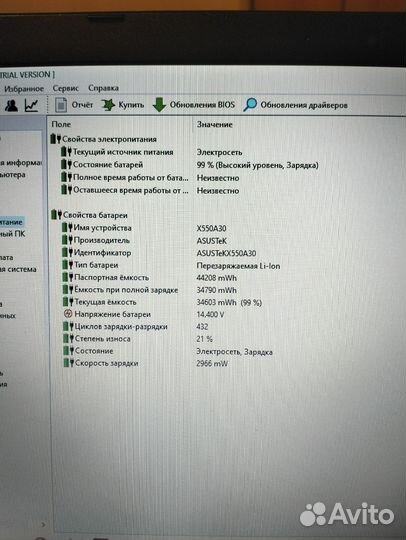Open the Сервис menu
This screenshot has height=540, width=406.
click(65, 88)
